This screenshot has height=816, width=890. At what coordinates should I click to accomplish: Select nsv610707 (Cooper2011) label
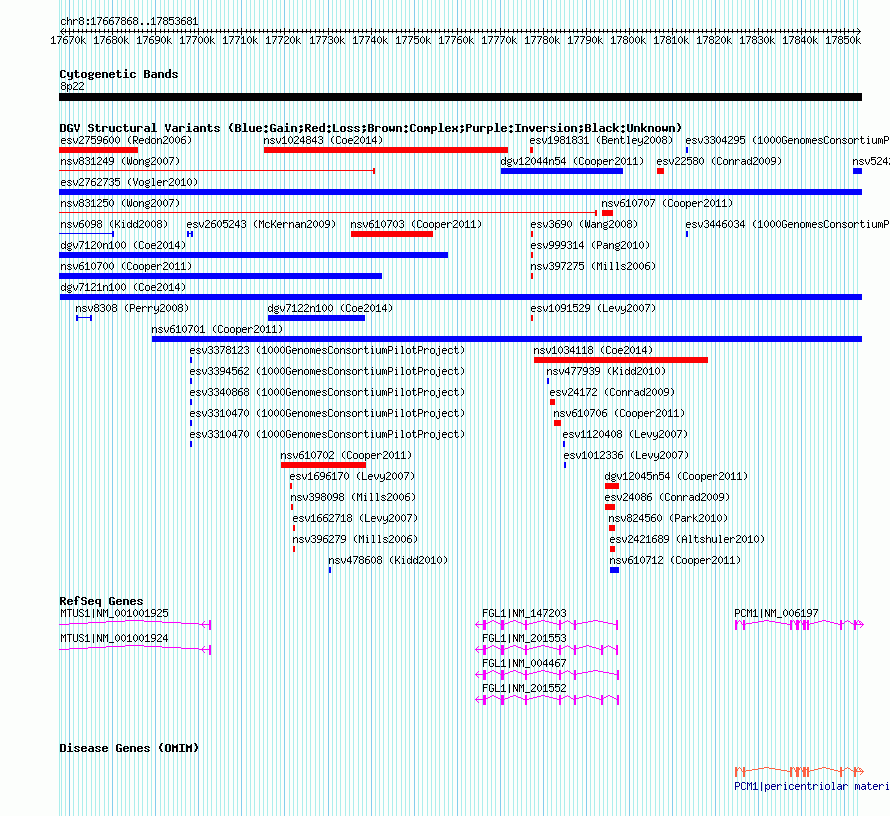(x=667, y=203)
